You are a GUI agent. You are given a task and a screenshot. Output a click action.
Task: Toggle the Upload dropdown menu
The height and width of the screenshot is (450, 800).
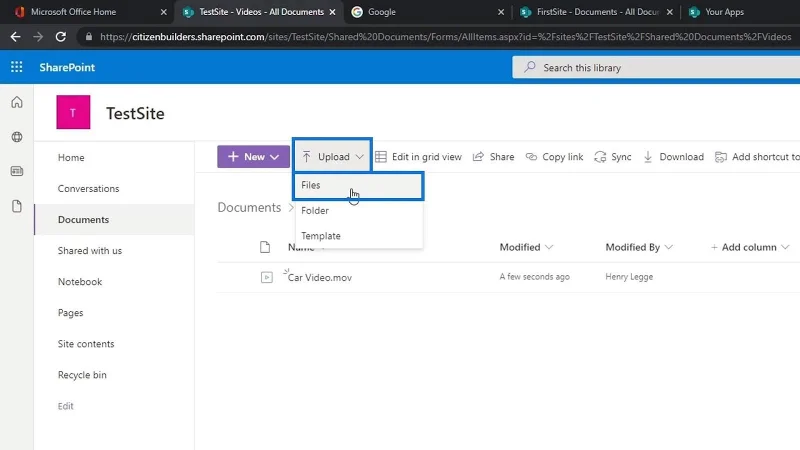coord(332,157)
